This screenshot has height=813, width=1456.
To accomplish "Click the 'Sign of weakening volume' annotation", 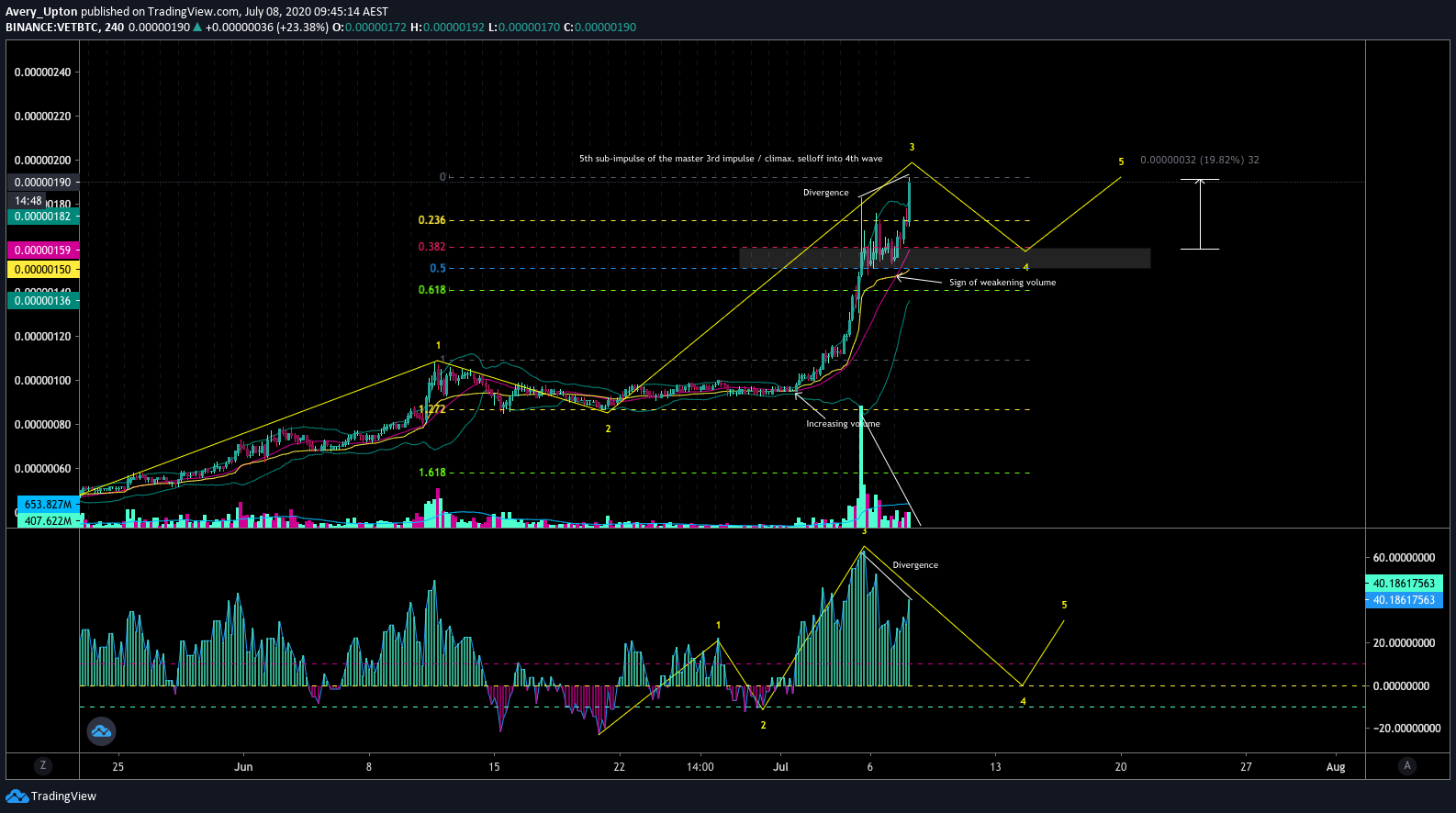I will pos(1002,283).
